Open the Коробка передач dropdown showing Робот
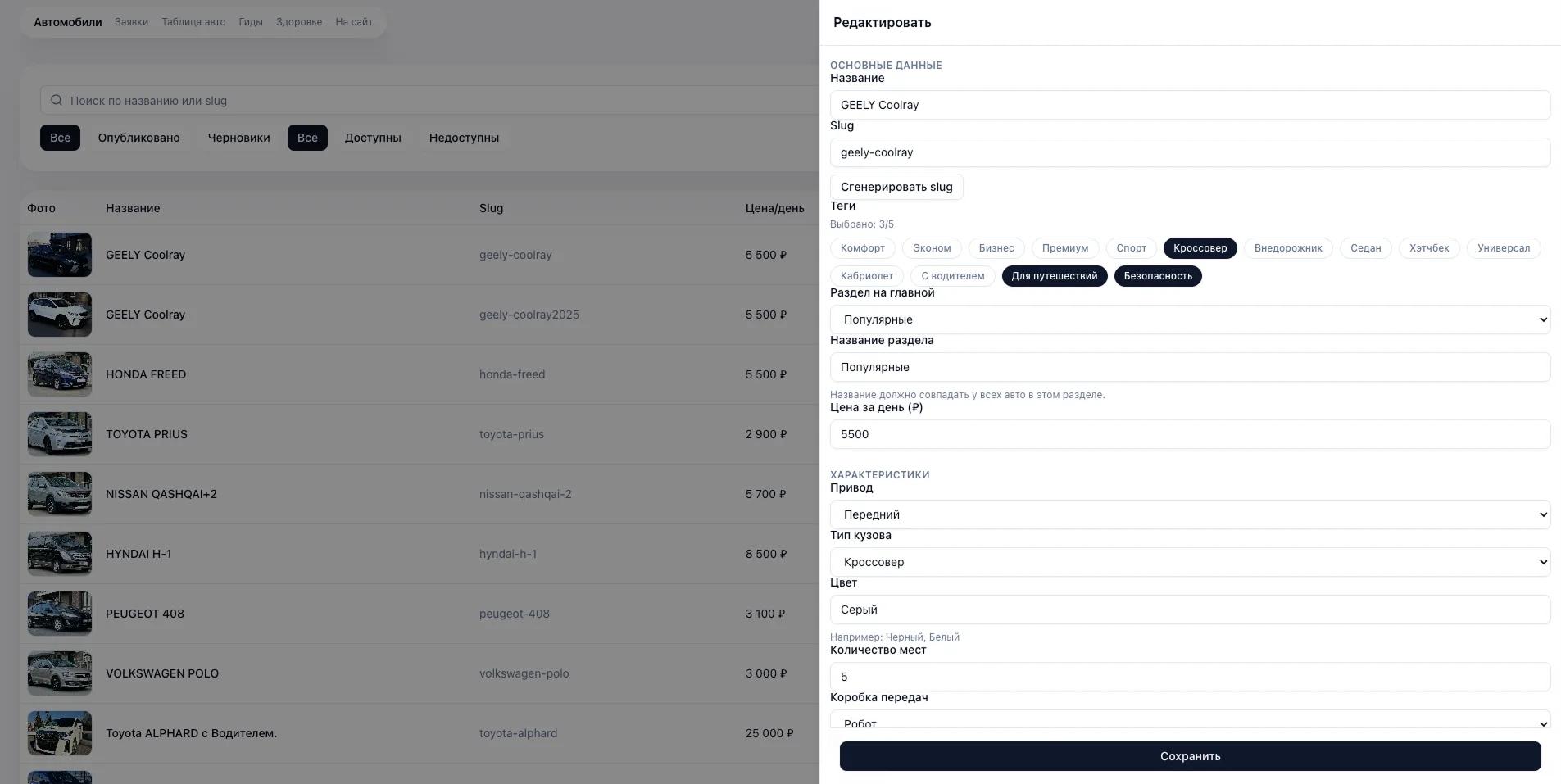This screenshot has height=784, width=1561. 1190,719
